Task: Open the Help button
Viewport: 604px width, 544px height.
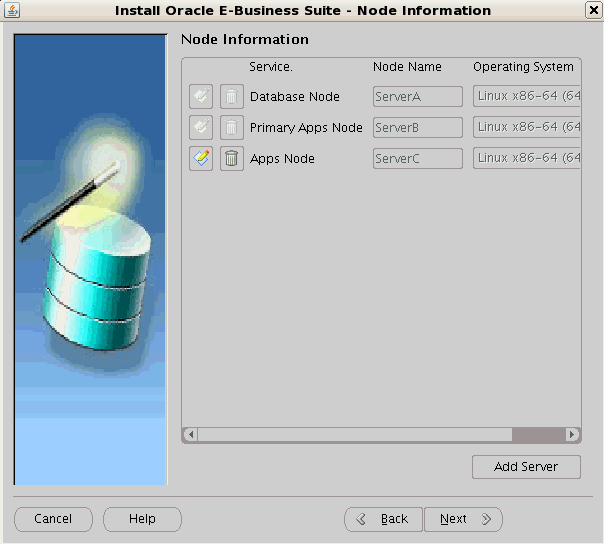Action: coord(142,519)
